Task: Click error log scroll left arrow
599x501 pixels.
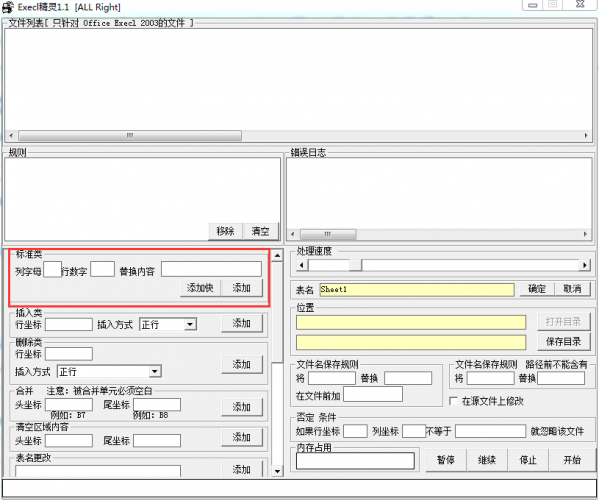Action: tap(293, 234)
